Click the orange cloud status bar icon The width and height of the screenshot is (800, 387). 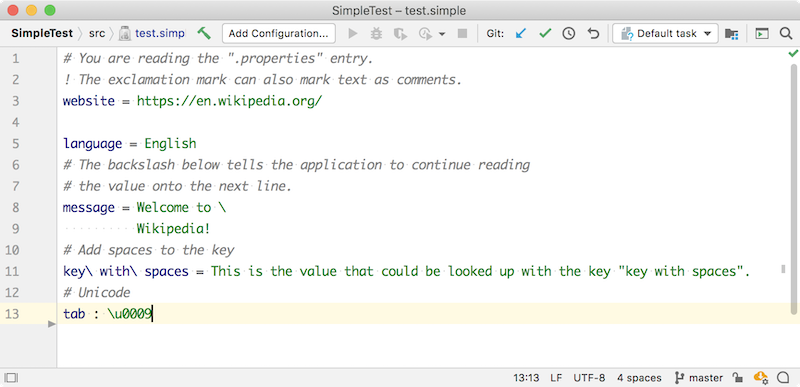point(761,378)
